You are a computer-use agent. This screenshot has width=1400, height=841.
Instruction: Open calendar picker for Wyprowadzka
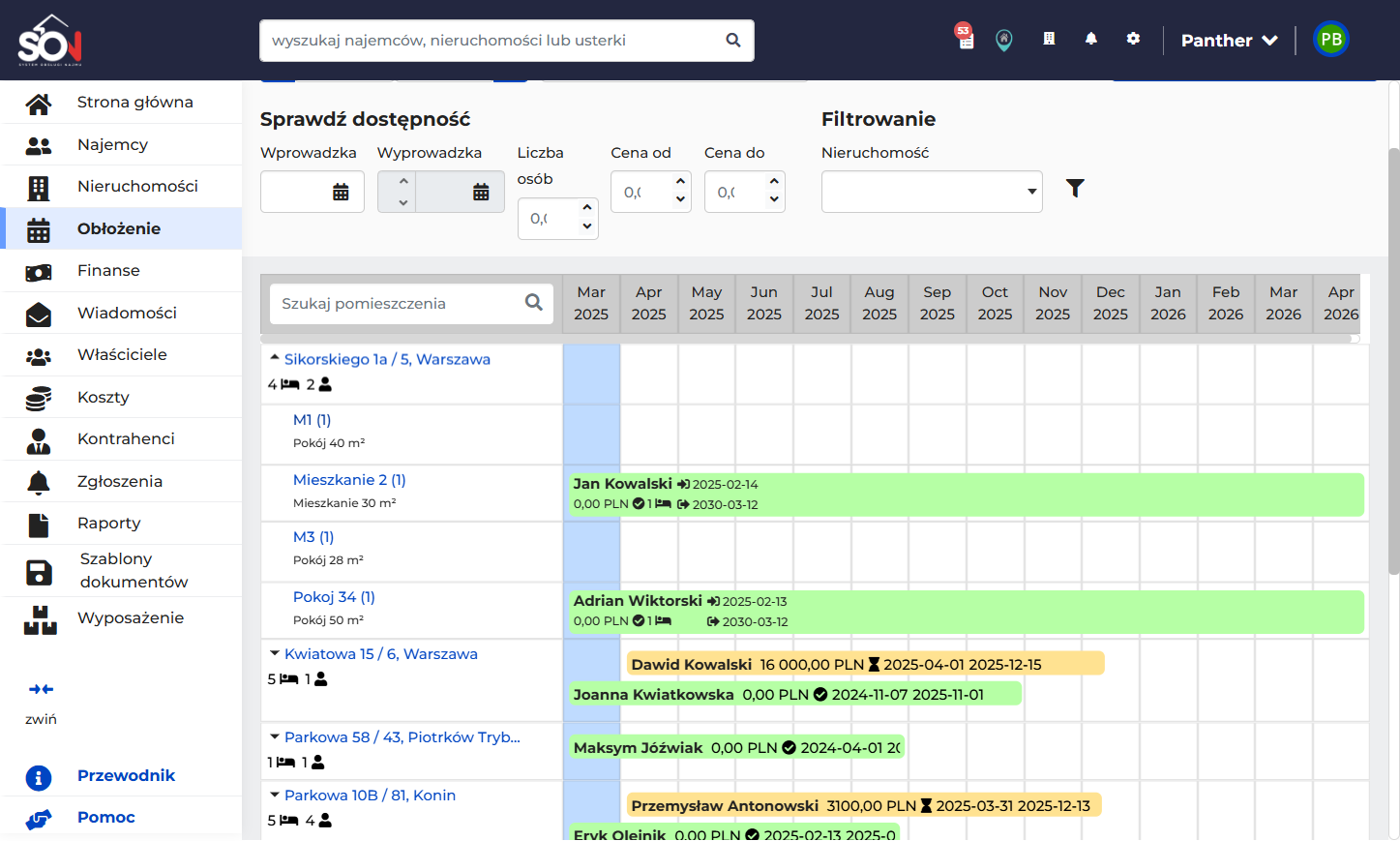tap(481, 192)
